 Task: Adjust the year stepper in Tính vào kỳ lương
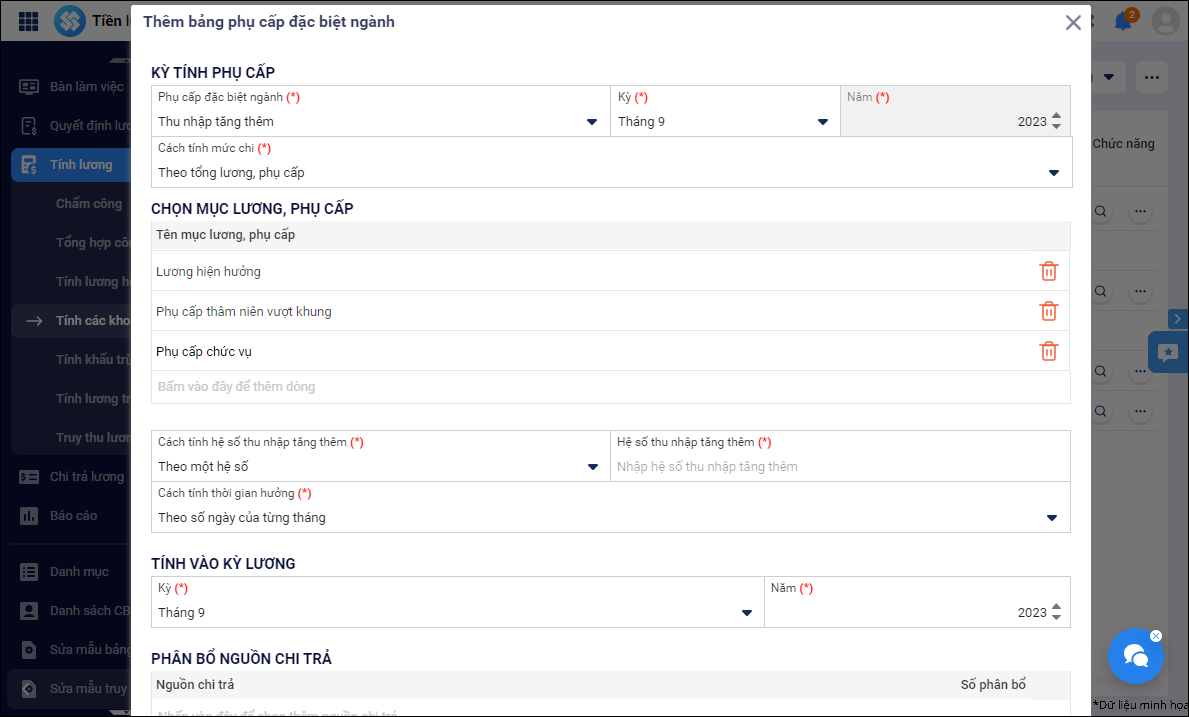1057,612
